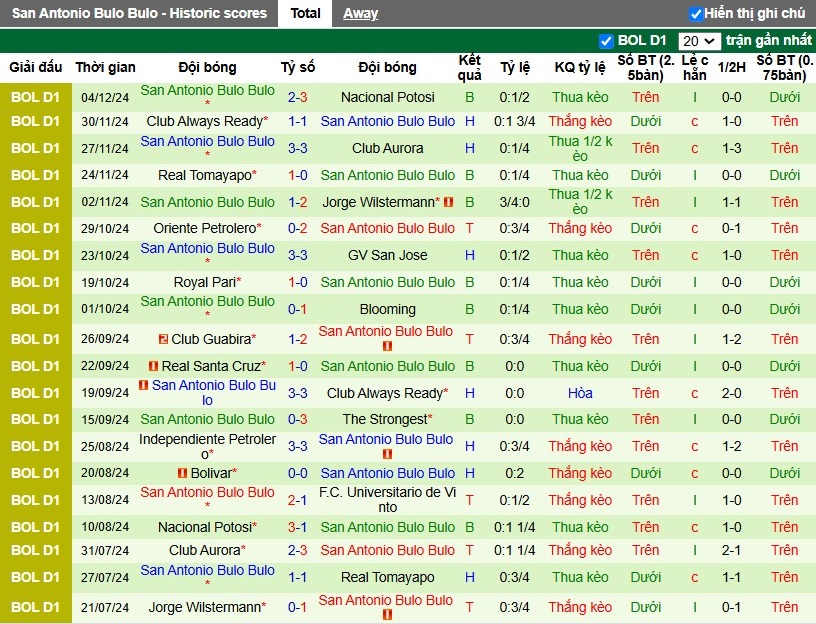816x624 pixels.
Task: Open Jorge Wilstermann team on 21/07/24
Action: [x=207, y=607]
